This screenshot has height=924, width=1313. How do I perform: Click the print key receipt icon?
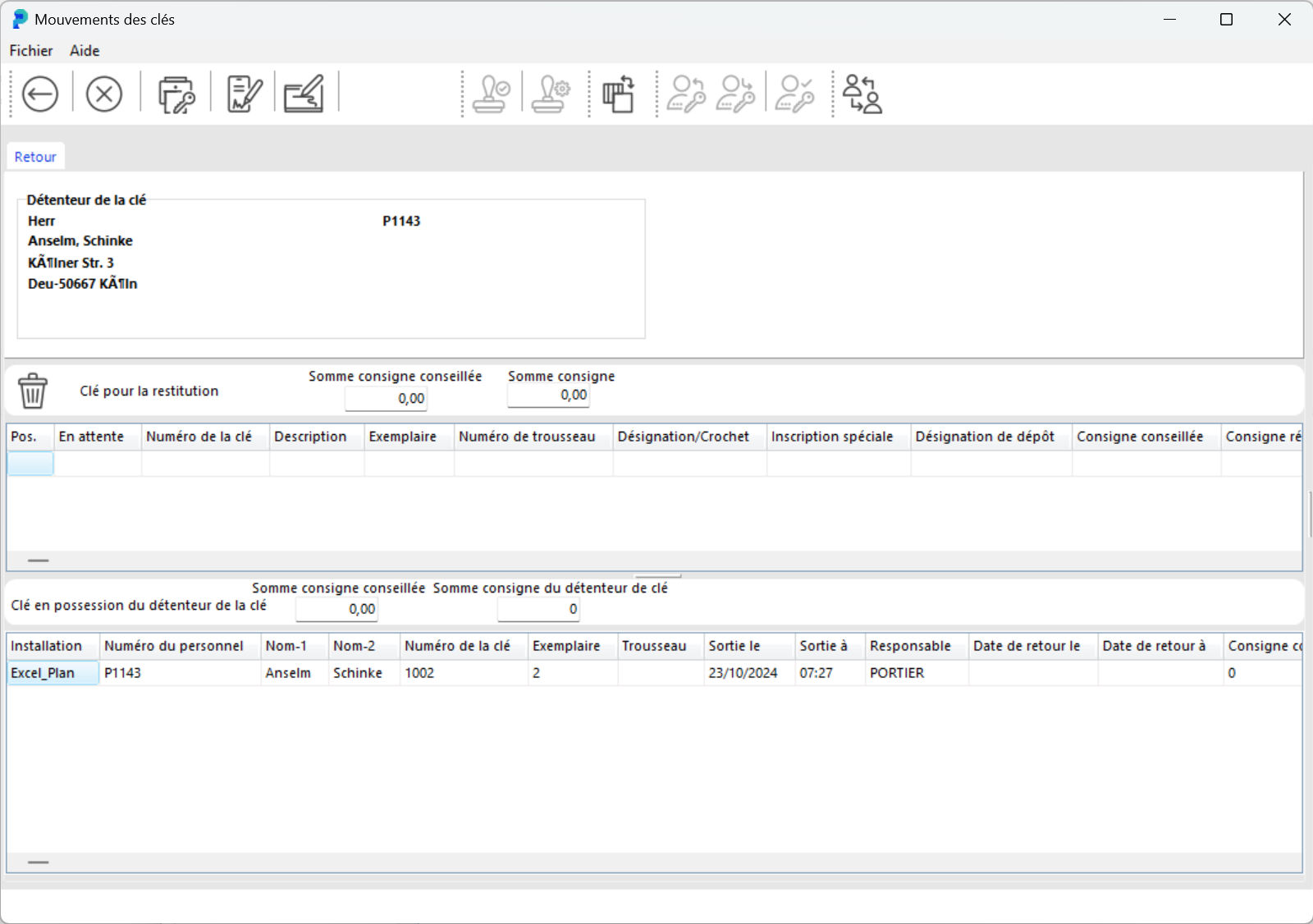coord(176,94)
